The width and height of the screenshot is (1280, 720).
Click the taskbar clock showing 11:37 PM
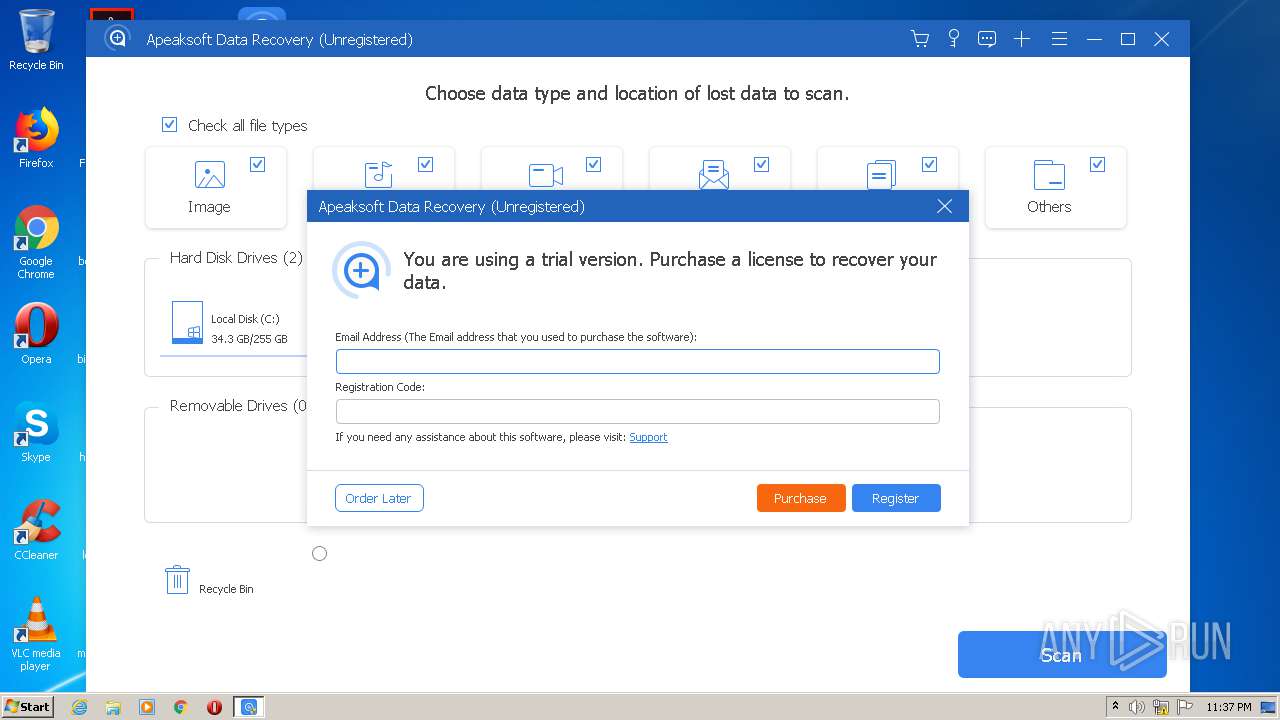[1229, 707]
